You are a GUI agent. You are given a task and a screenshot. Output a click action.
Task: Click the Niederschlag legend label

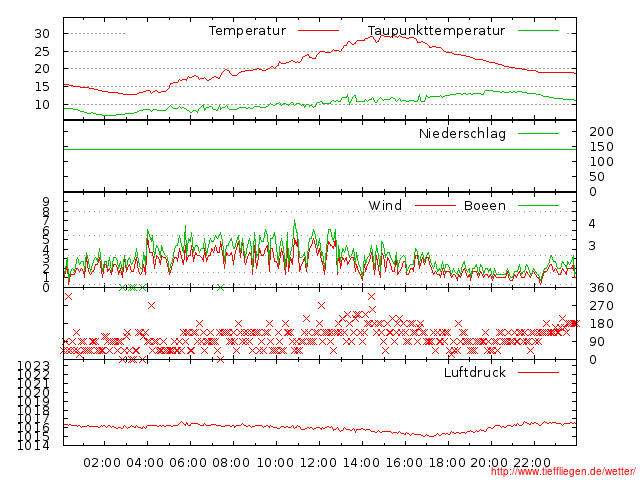pos(462,133)
